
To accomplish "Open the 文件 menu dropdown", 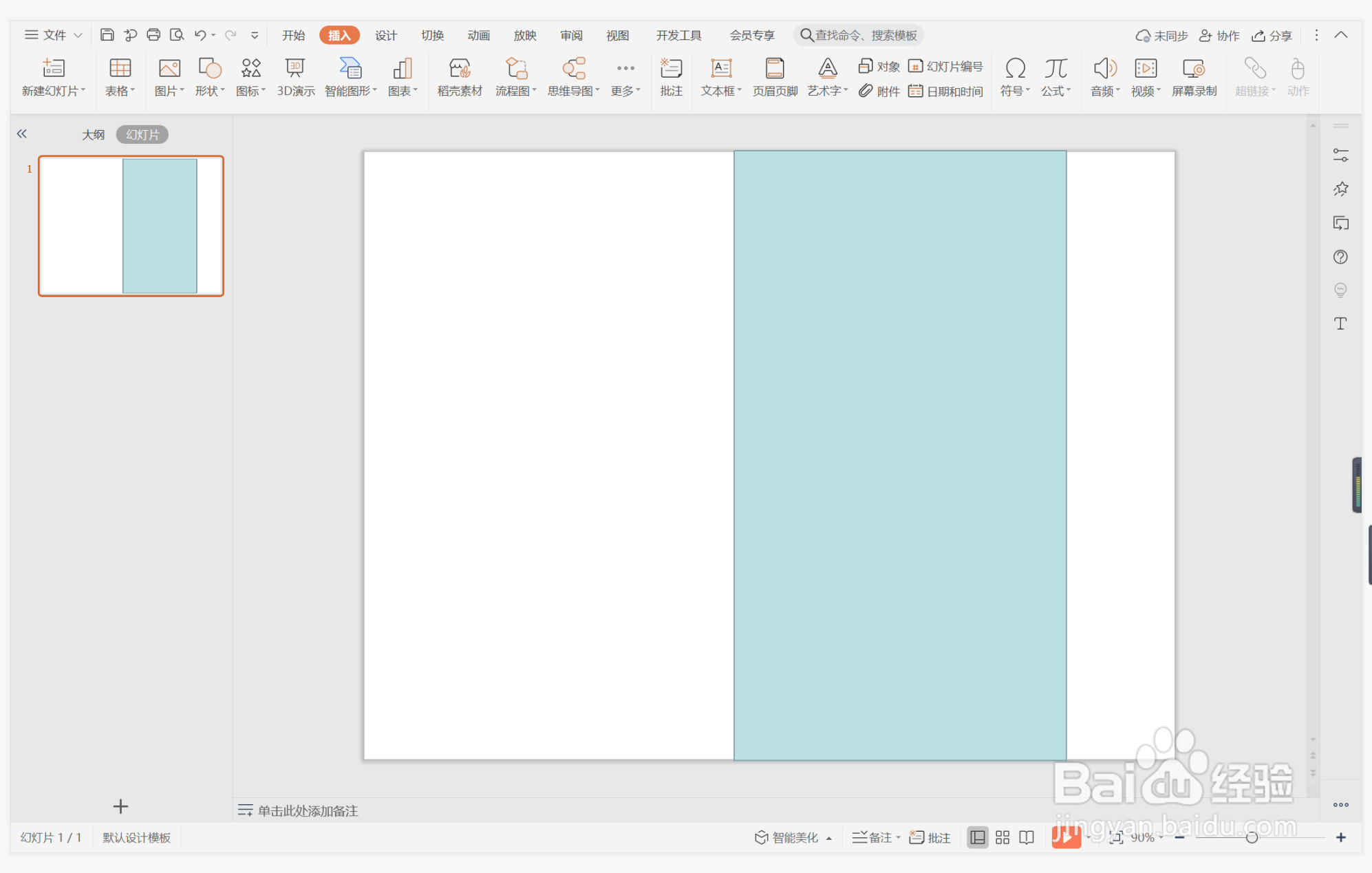I will point(54,35).
